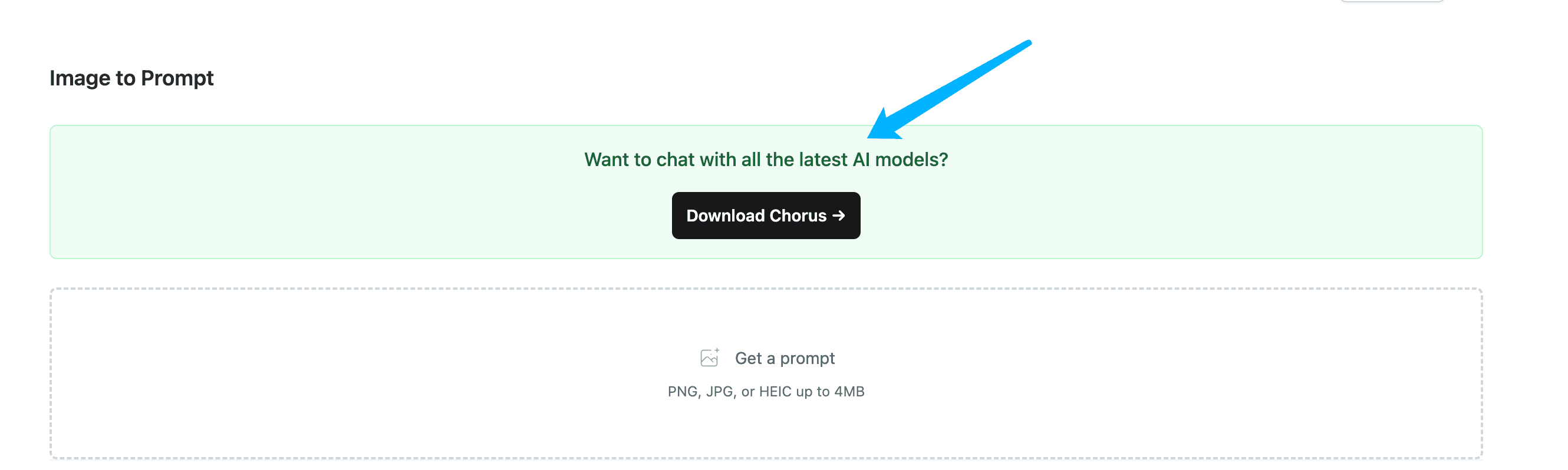Image resolution: width=1568 pixels, height=470 pixels.
Task: Click the dashed border at dropzone top edge
Action: pyautogui.click(x=766, y=289)
